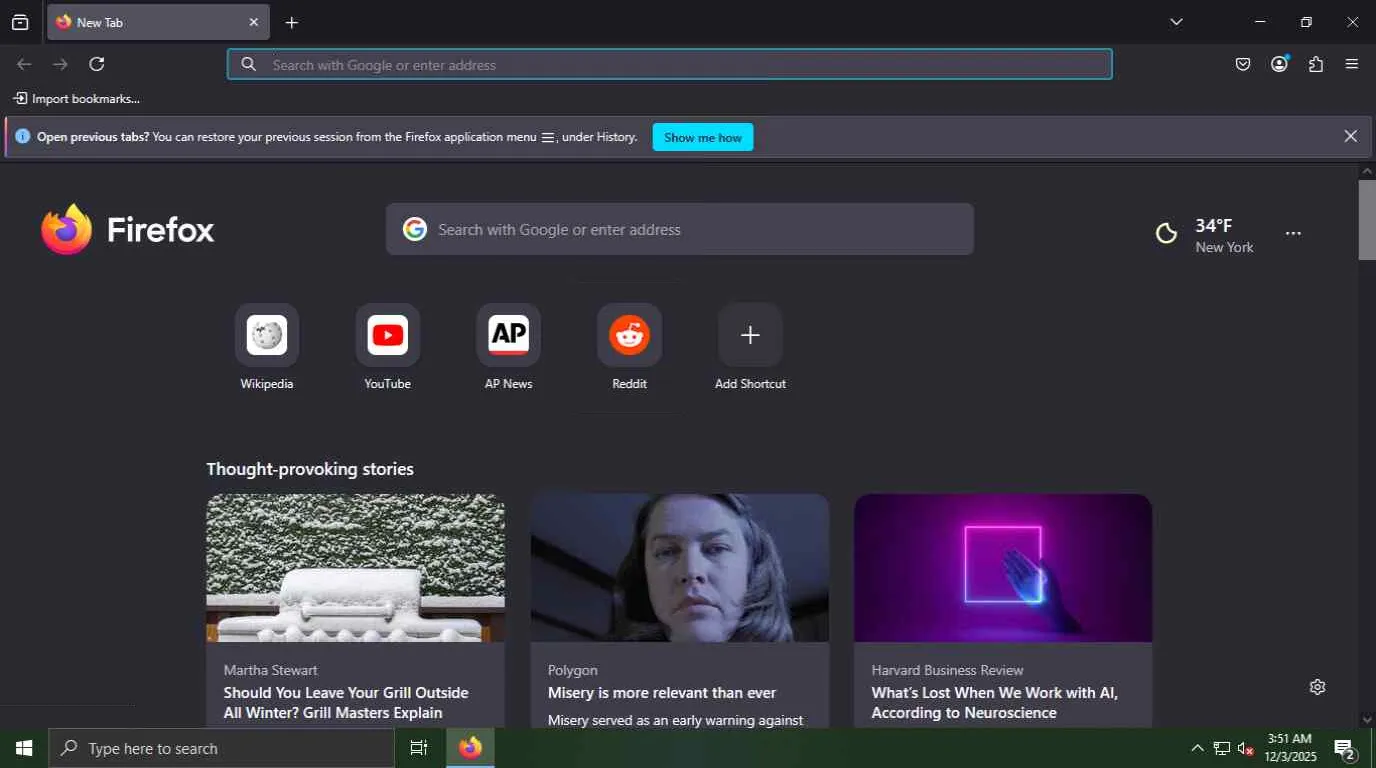The height and width of the screenshot is (768, 1376).
Task: Open the Polygon Misery story thumbnail
Action: pyautogui.click(x=679, y=568)
